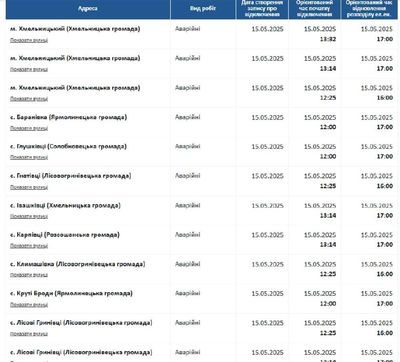This screenshot has height=362, width=400.
Task: Click start time '13:32' in first row
Action: (328, 39)
